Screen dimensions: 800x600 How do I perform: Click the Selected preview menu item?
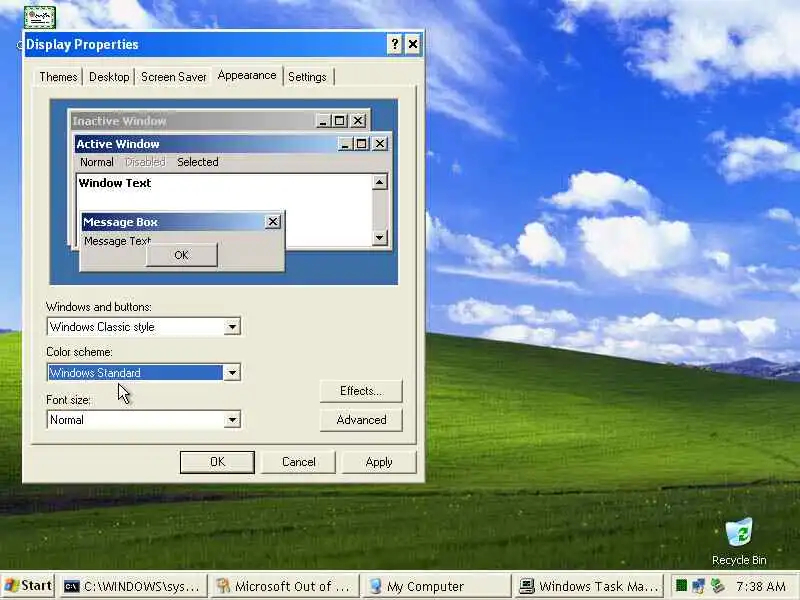coord(197,162)
